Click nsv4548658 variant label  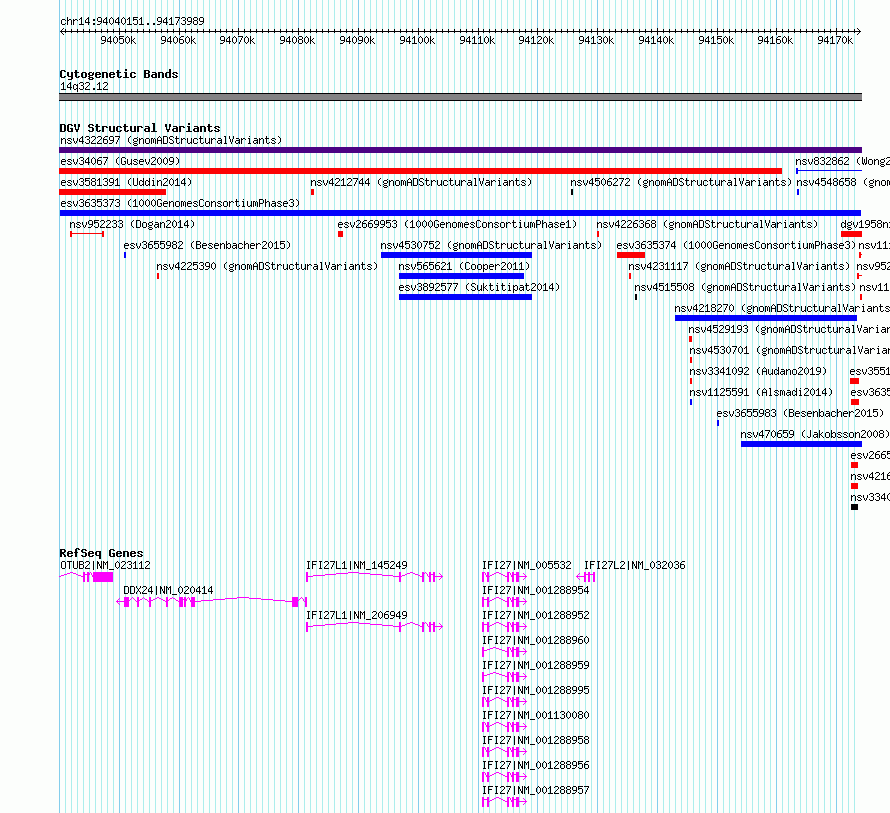843,182
